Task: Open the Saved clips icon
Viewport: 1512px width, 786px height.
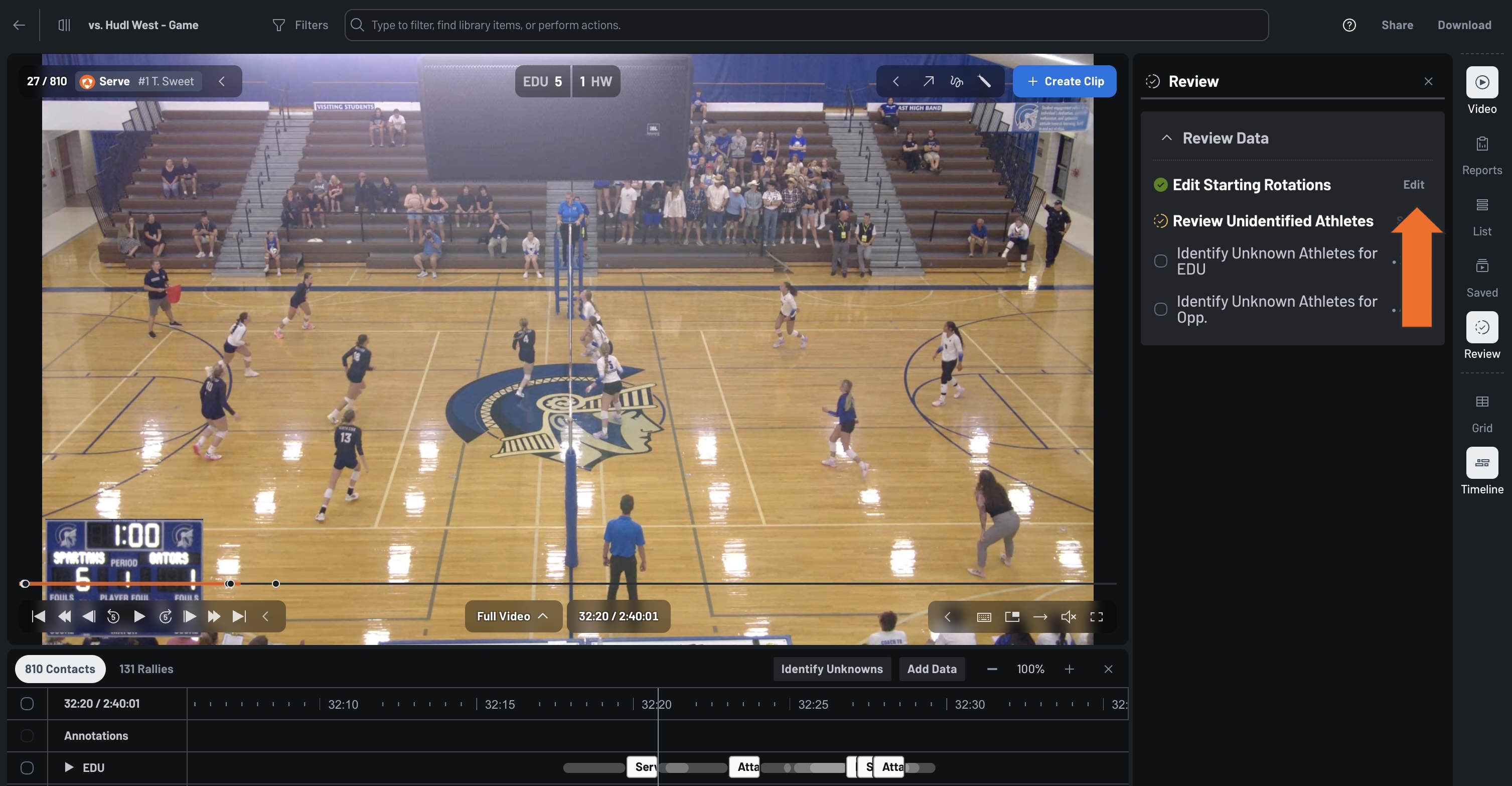Action: [x=1481, y=266]
